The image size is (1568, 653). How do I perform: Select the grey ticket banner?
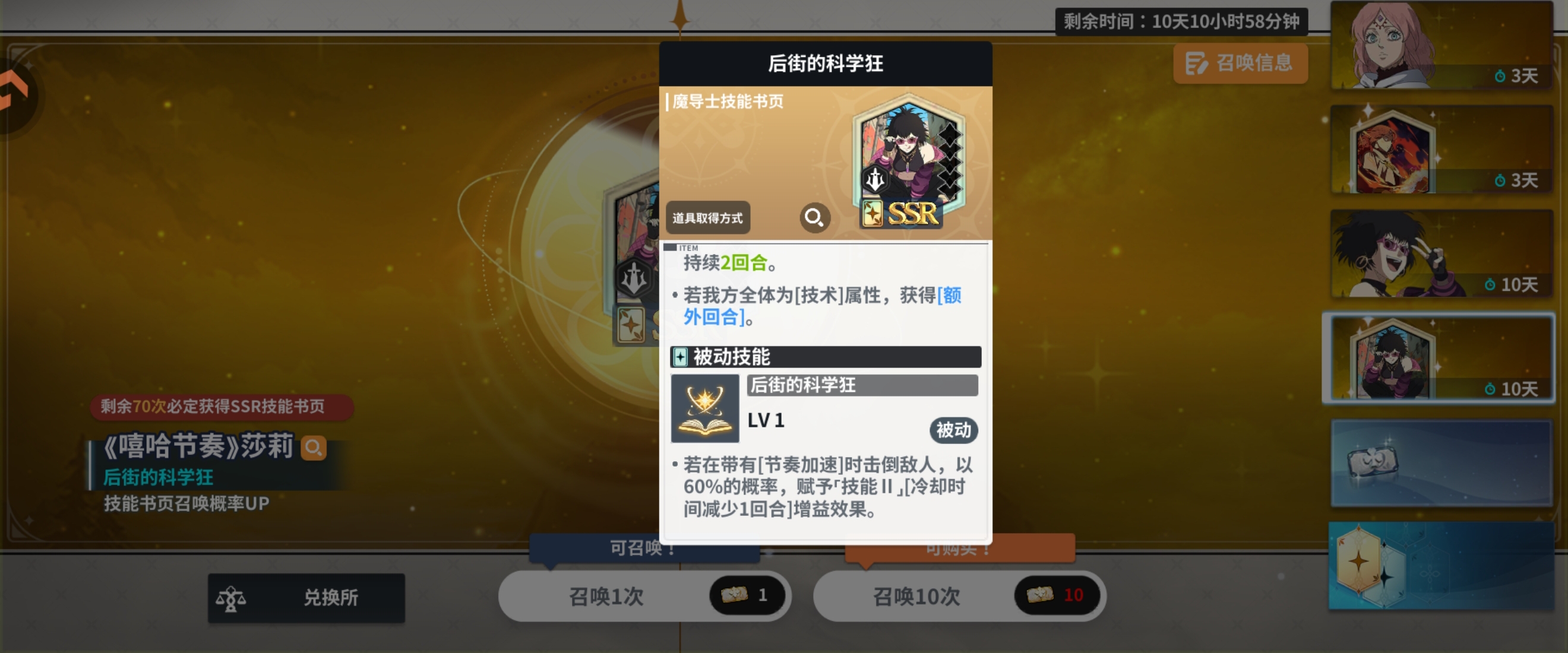click(x=1442, y=462)
